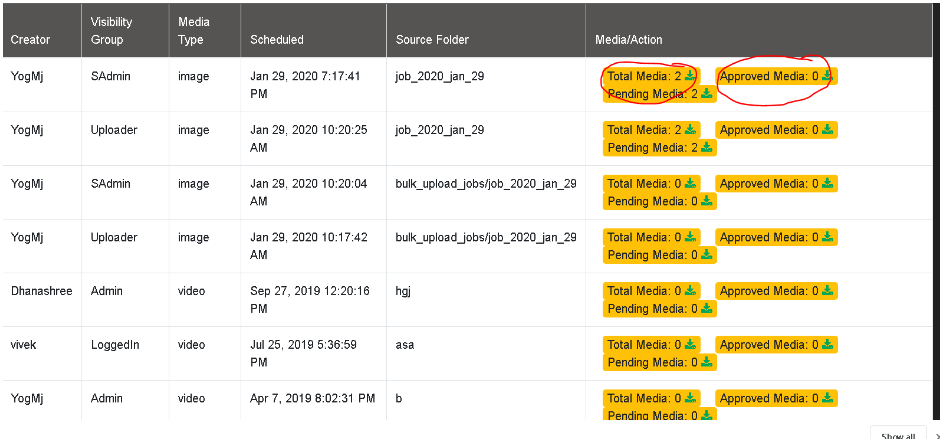944x447 pixels.
Task: Download Total Media for Apr 7, 2019 job
Action: [690, 398]
